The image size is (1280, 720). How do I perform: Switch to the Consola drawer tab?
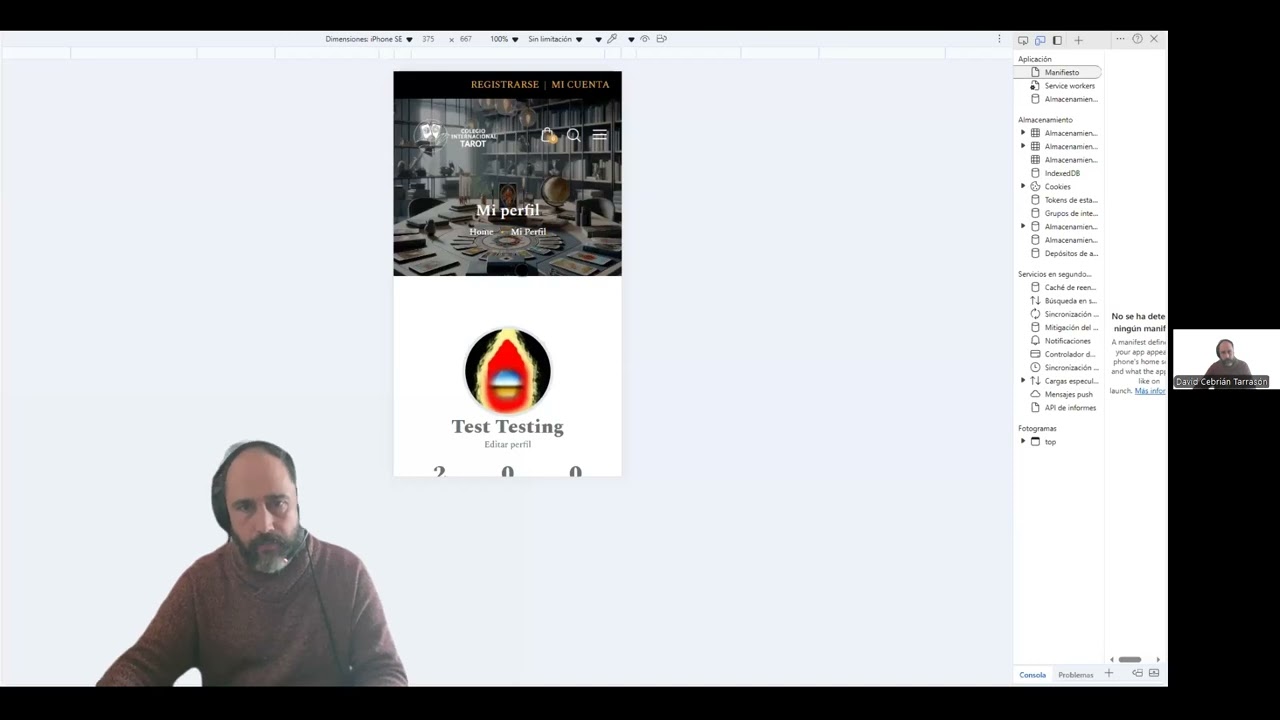tap(1033, 675)
